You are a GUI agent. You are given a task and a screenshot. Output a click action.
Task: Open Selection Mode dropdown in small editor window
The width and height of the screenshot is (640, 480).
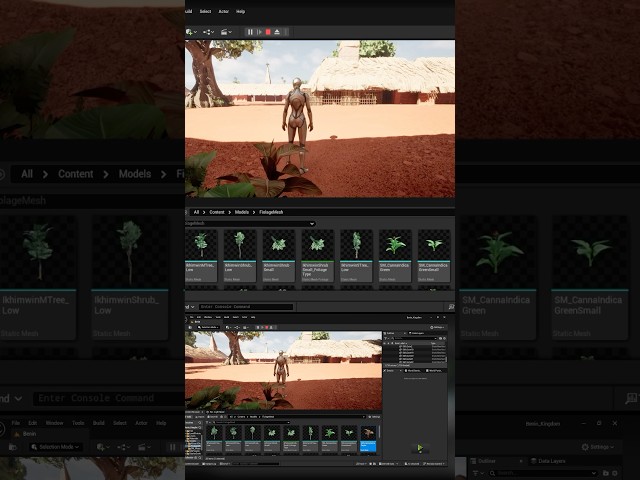click(209, 327)
